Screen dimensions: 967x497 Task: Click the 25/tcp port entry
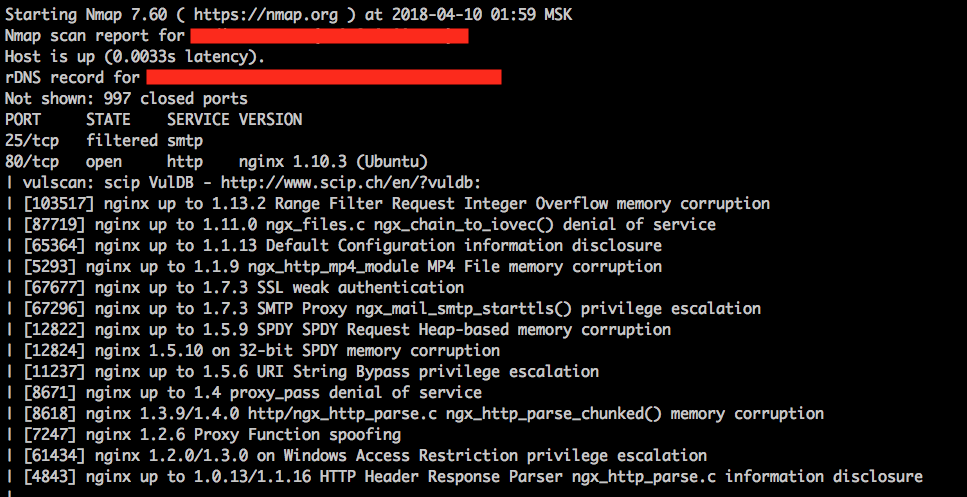click(31, 140)
